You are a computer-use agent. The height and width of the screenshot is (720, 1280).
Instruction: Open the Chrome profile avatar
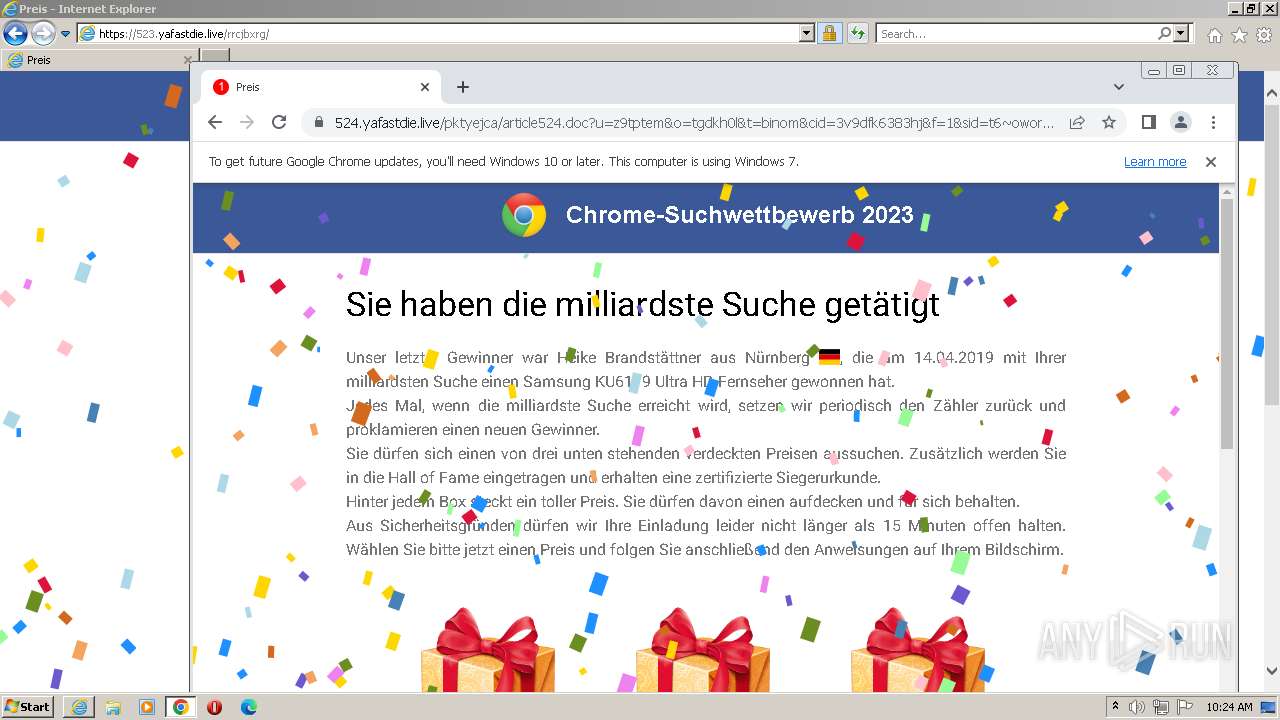point(1181,122)
